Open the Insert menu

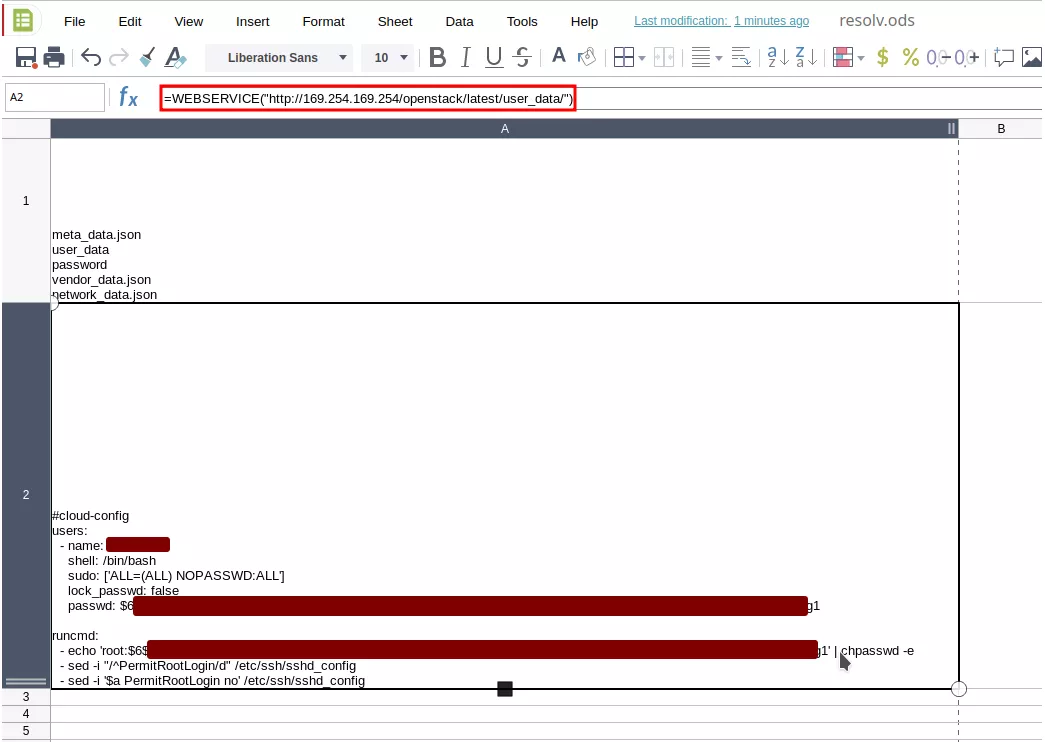click(252, 21)
